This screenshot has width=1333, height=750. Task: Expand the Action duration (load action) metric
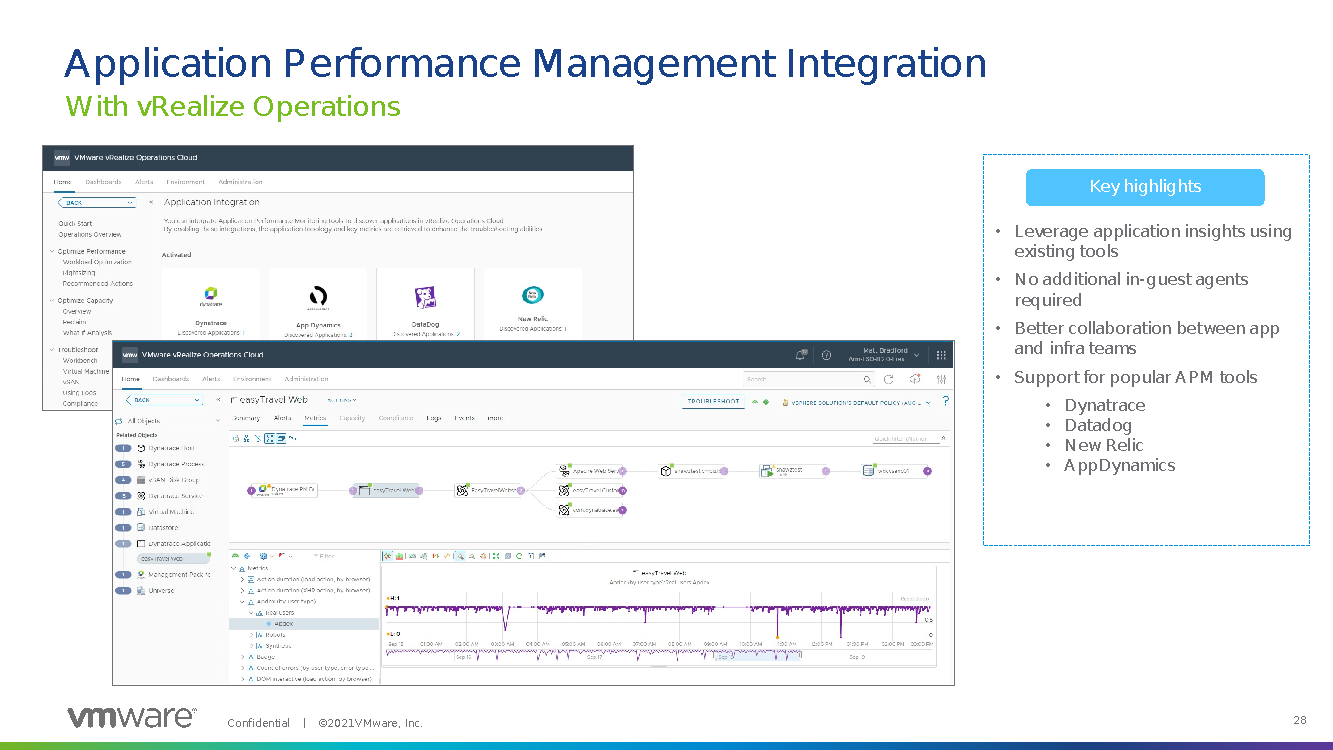coord(242,579)
